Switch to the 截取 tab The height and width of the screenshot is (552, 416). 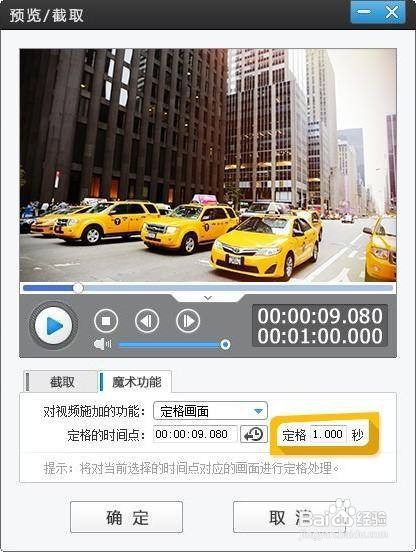(61, 382)
